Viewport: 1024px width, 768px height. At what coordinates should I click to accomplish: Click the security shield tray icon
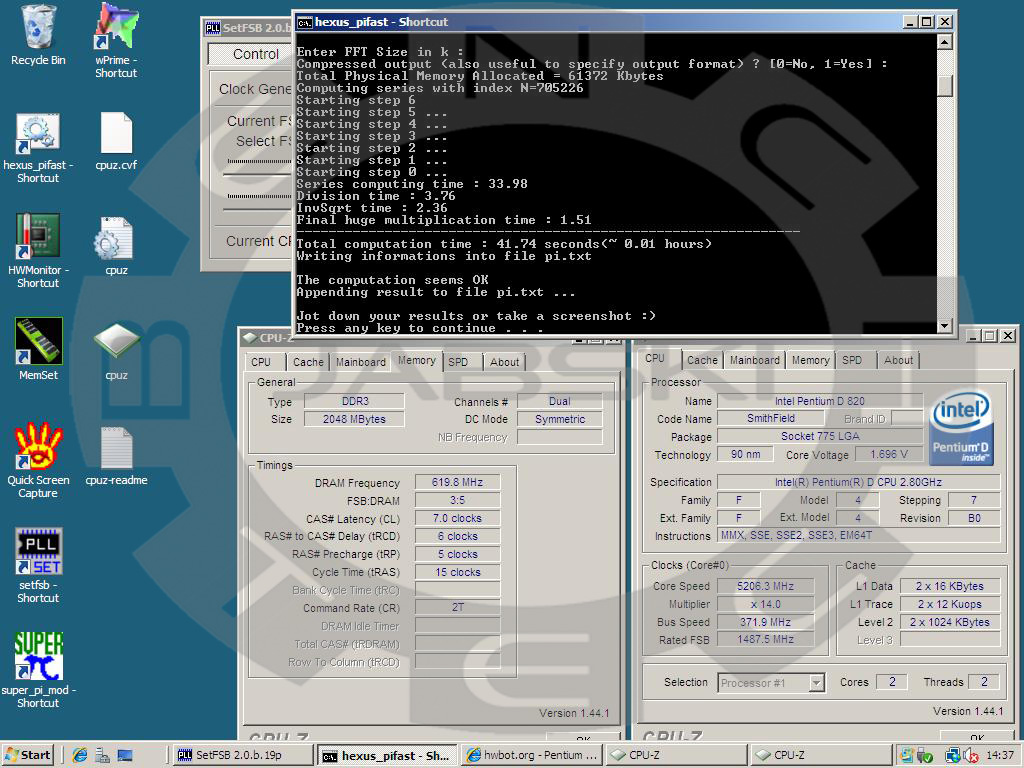click(x=925, y=756)
